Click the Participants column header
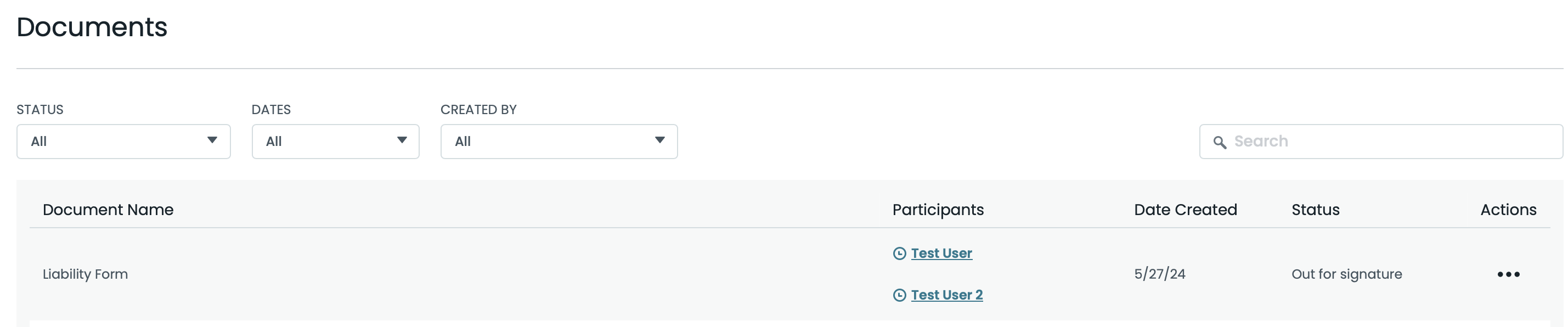This screenshot has height=327, width=1568. point(938,210)
